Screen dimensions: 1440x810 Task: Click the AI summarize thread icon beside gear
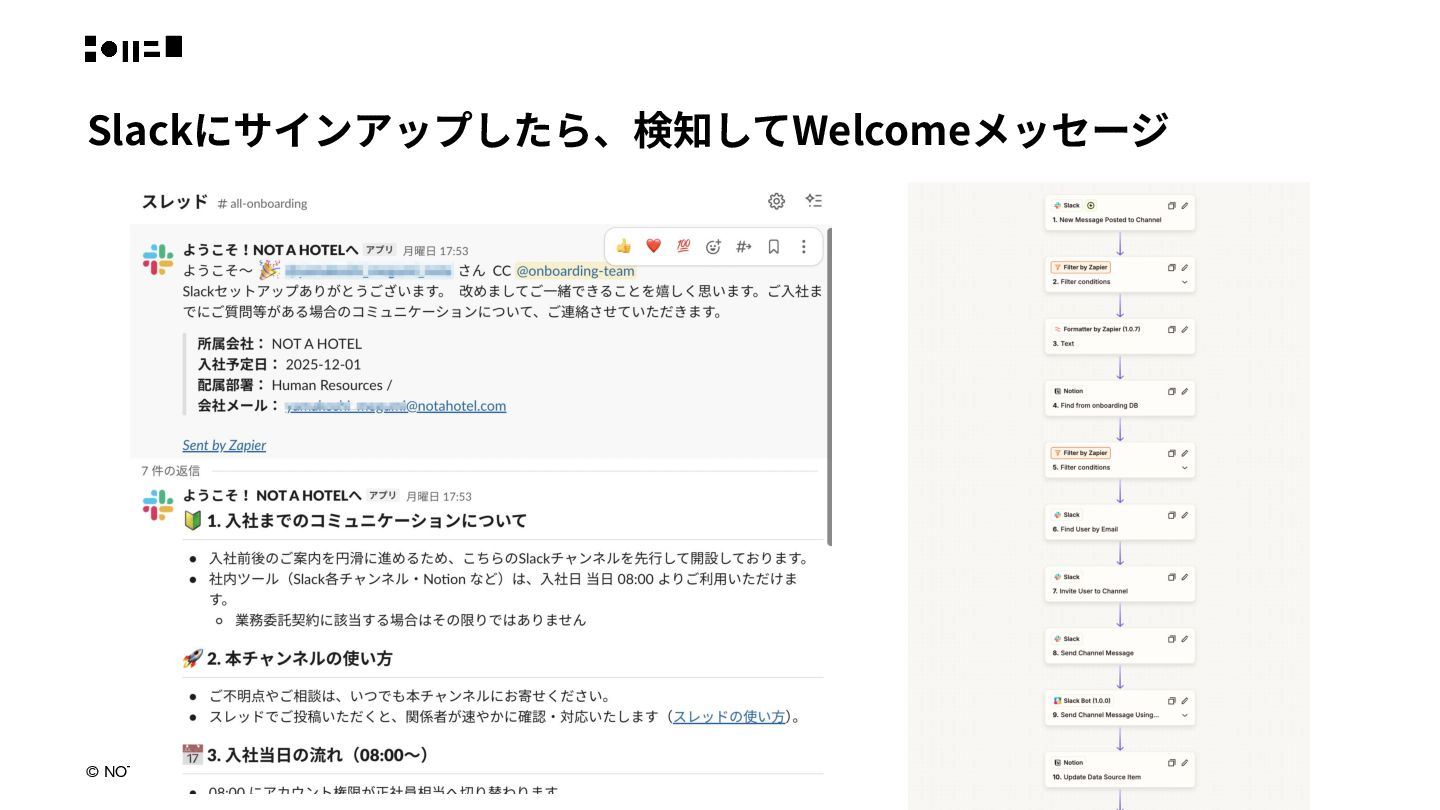(x=814, y=201)
